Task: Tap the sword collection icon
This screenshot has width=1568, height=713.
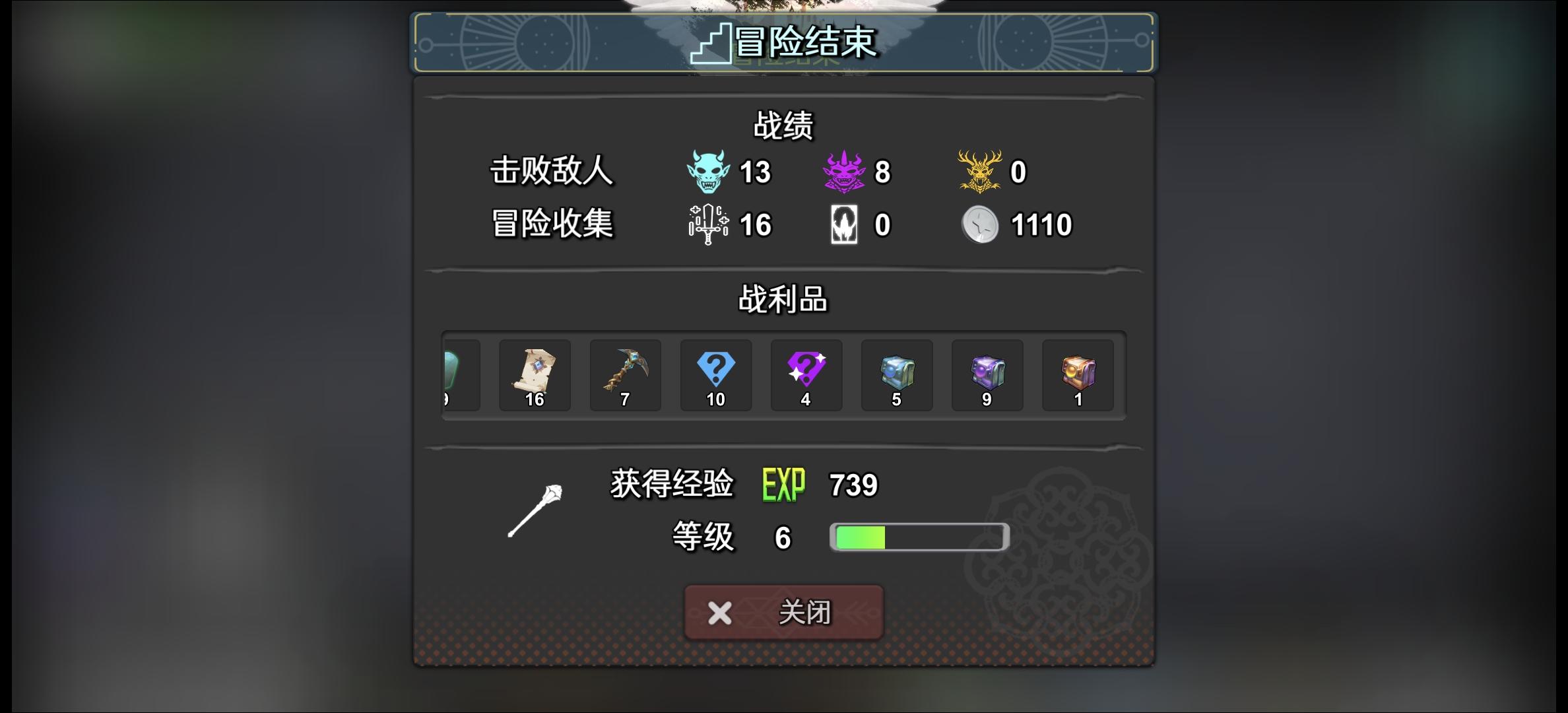Action: (x=708, y=224)
